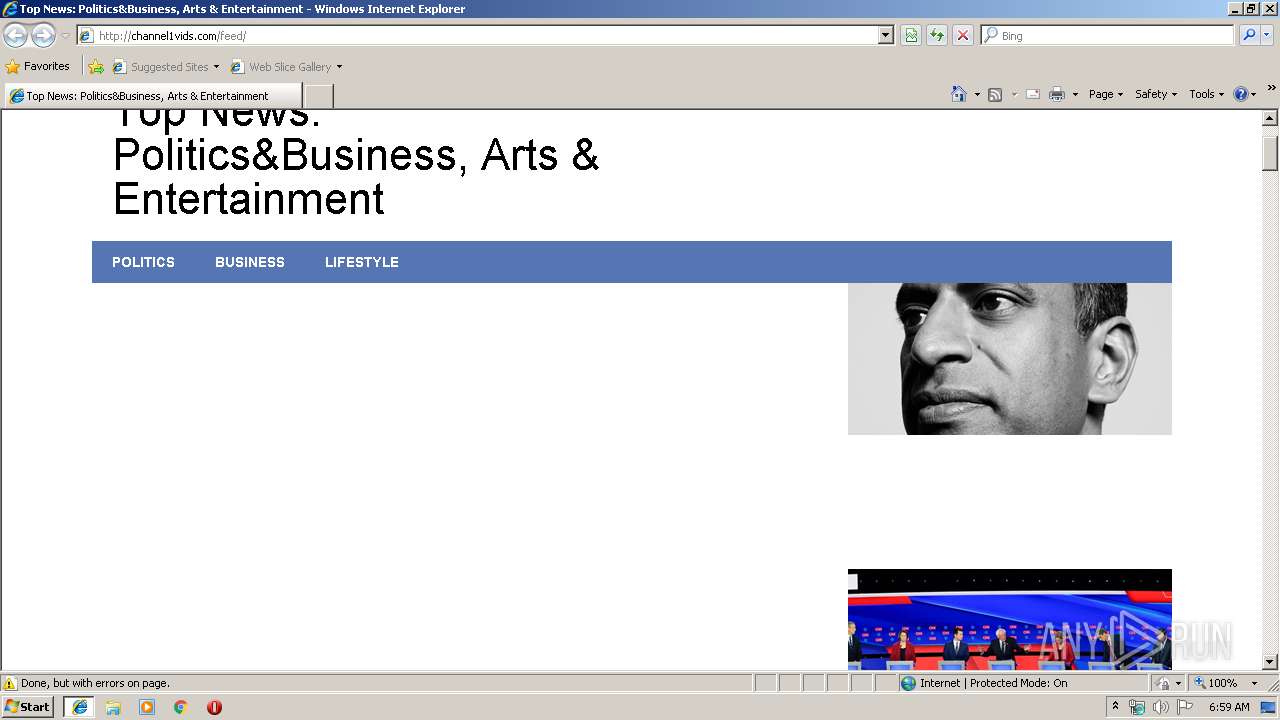Click the blue Help question mark icon

(x=1241, y=94)
